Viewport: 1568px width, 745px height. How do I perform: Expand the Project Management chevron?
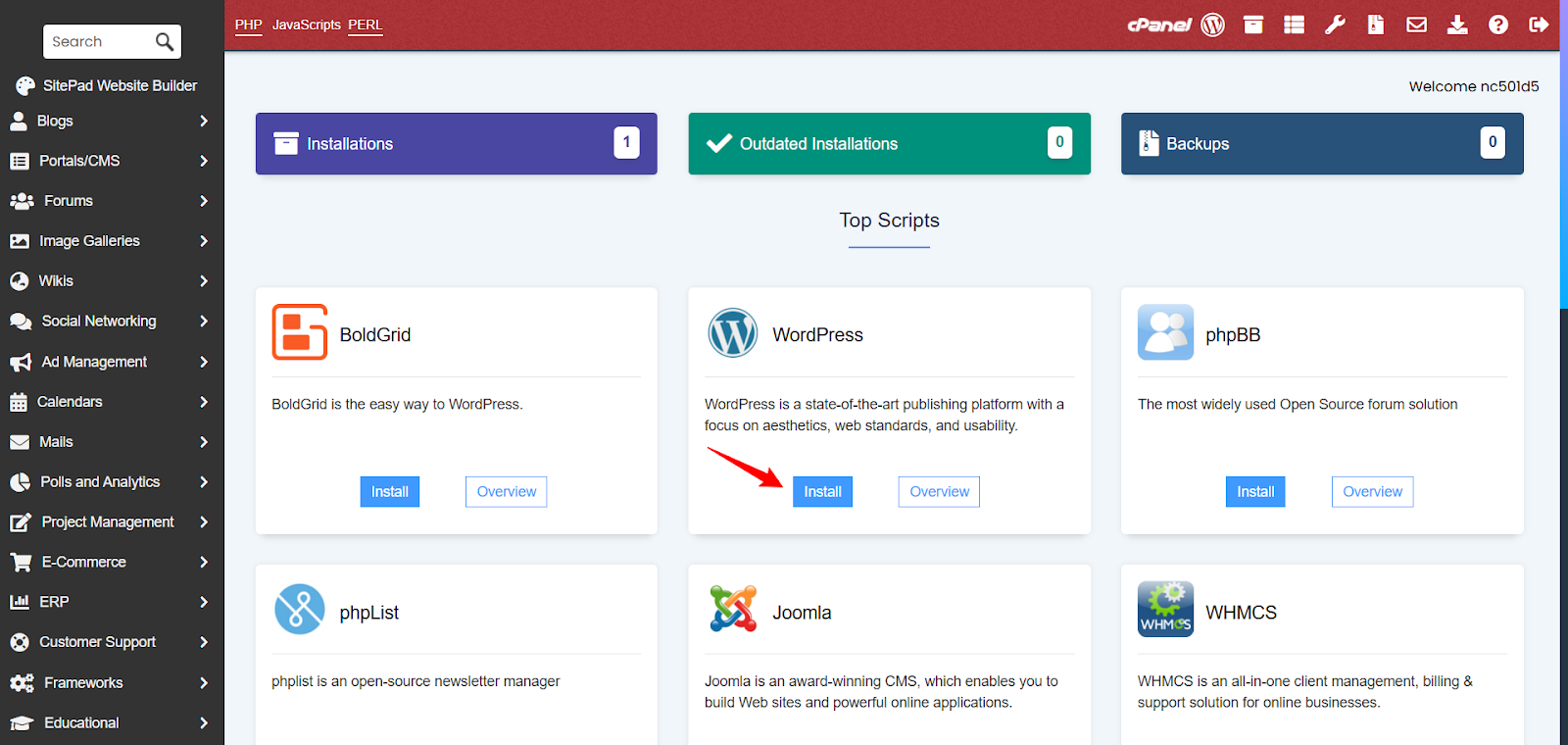204,522
